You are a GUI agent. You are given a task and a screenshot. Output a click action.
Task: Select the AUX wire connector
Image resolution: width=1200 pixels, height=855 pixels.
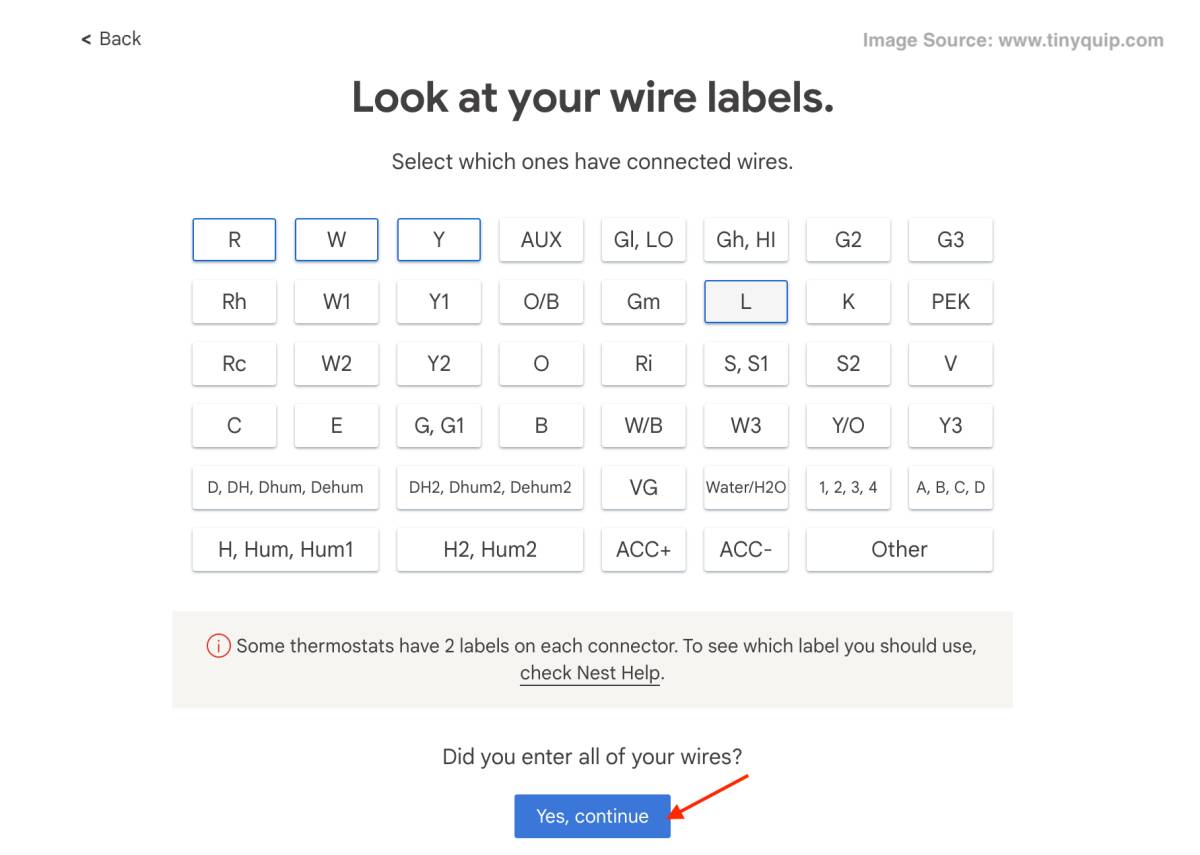click(x=540, y=239)
